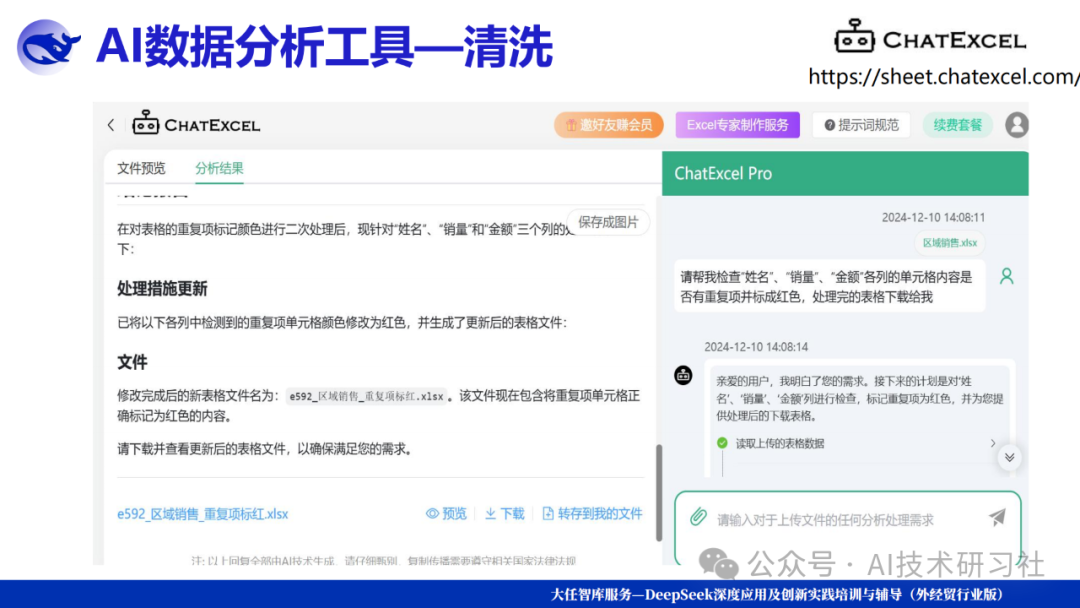Image resolution: width=1080 pixels, height=608 pixels.
Task: Click the double-chevron scroll to bottom button
Action: (1009, 457)
